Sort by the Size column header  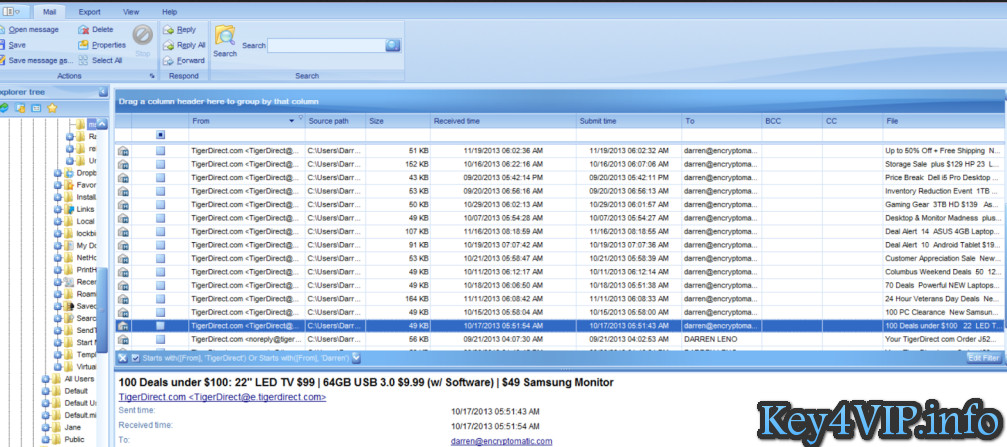[398, 121]
